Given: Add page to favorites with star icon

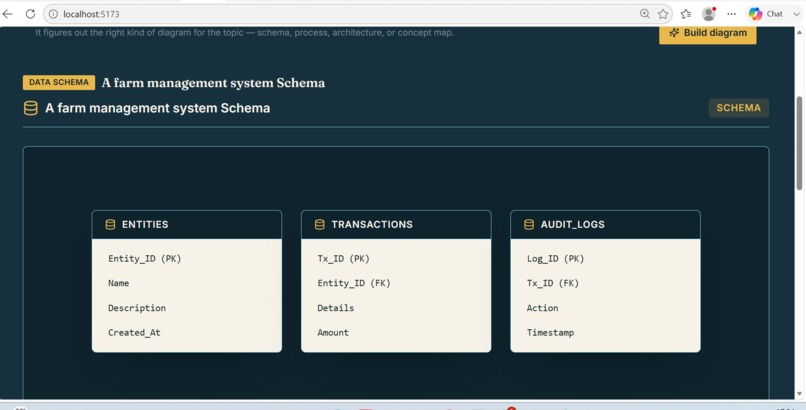Looking at the screenshot, I should (x=663, y=14).
